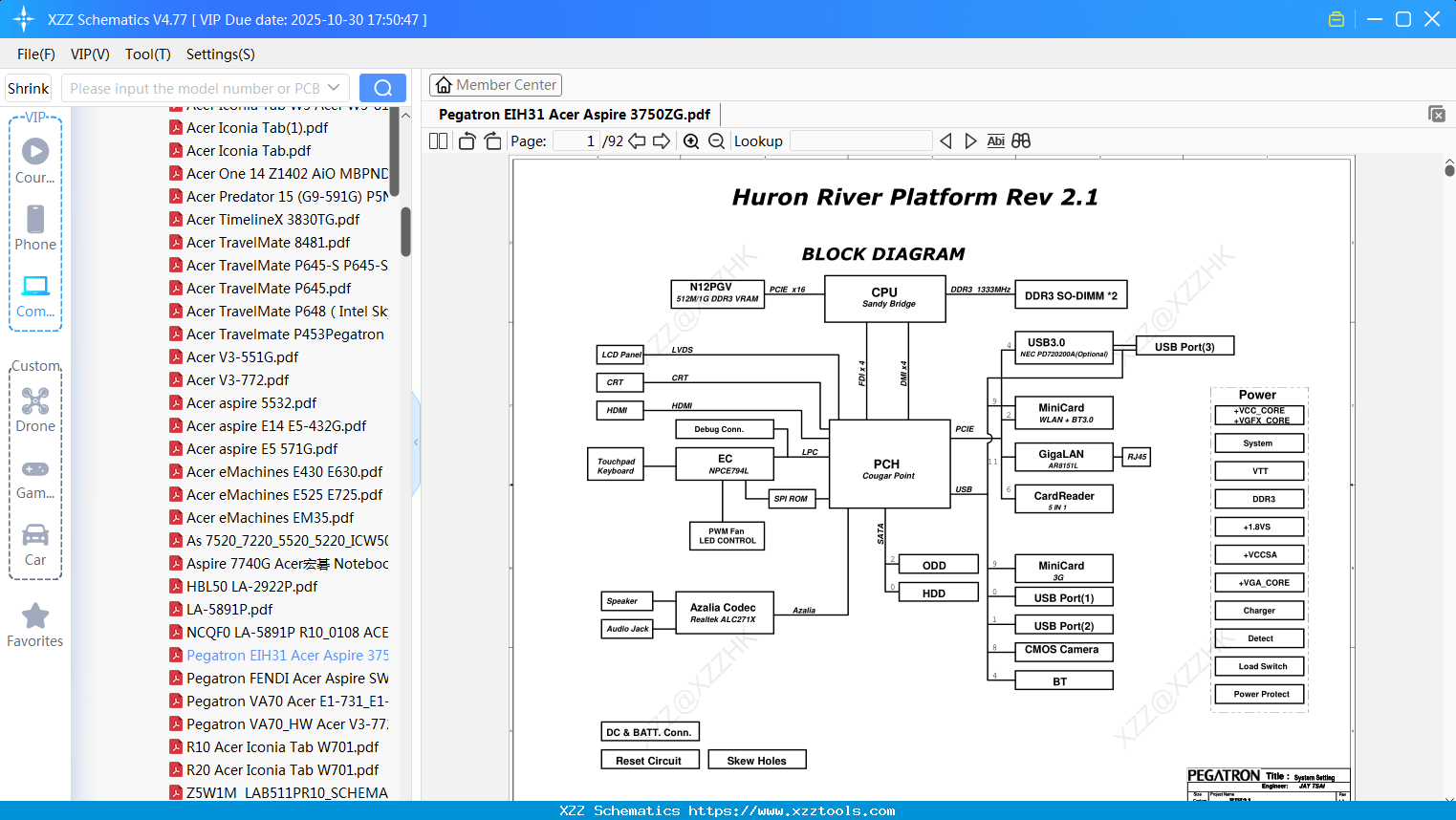Collapse the file list side panel handle

[x=416, y=442]
